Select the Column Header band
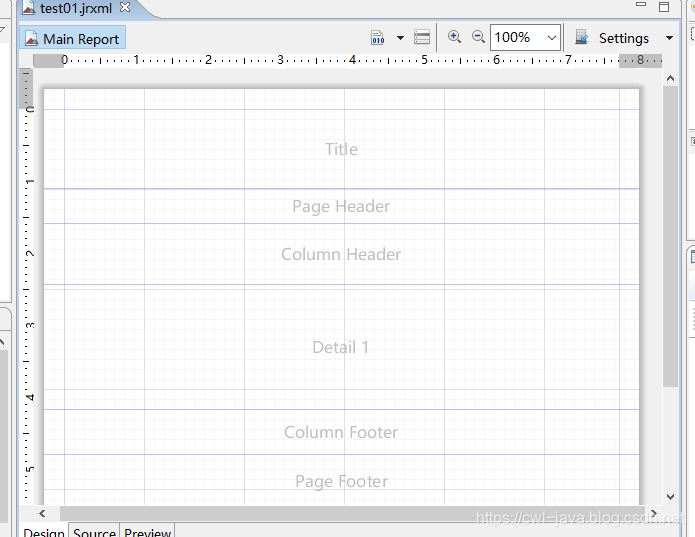The image size is (695, 537). click(x=341, y=254)
